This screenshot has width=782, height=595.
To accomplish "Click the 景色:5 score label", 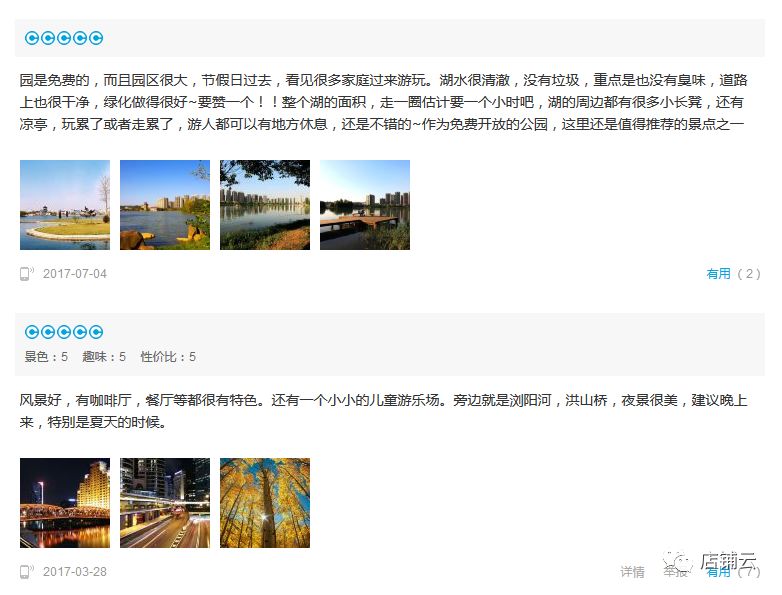I will pyautogui.click(x=46, y=357).
